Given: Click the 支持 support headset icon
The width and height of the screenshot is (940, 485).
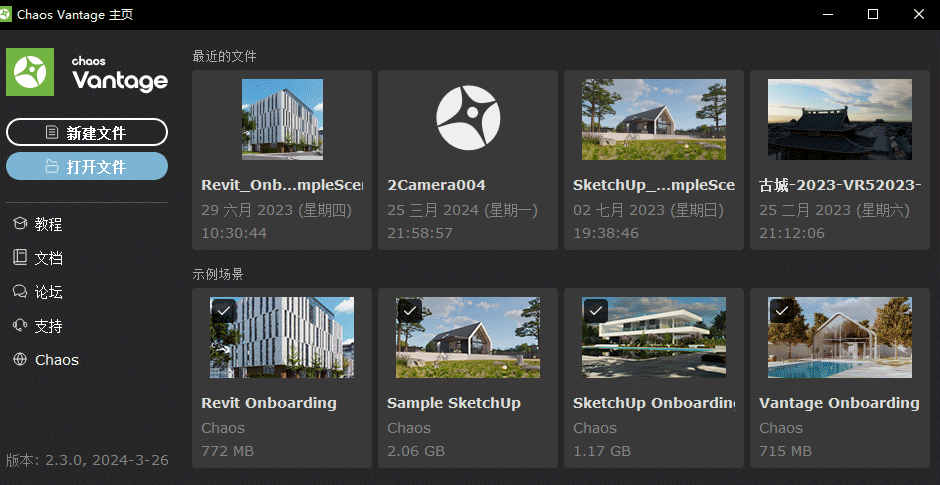Looking at the screenshot, I should [19, 326].
